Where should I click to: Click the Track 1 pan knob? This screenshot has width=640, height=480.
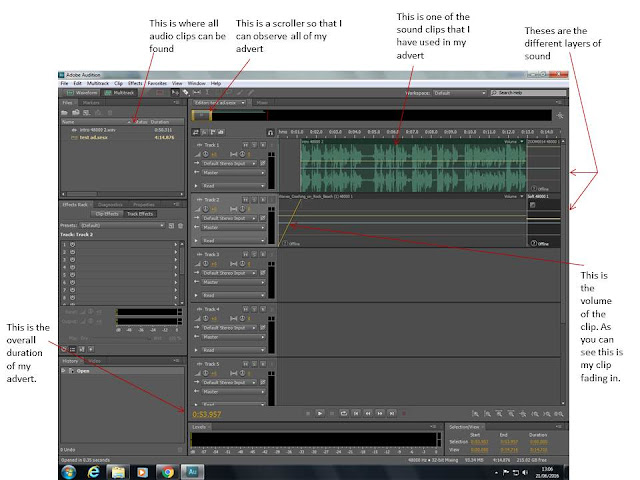click(242, 154)
